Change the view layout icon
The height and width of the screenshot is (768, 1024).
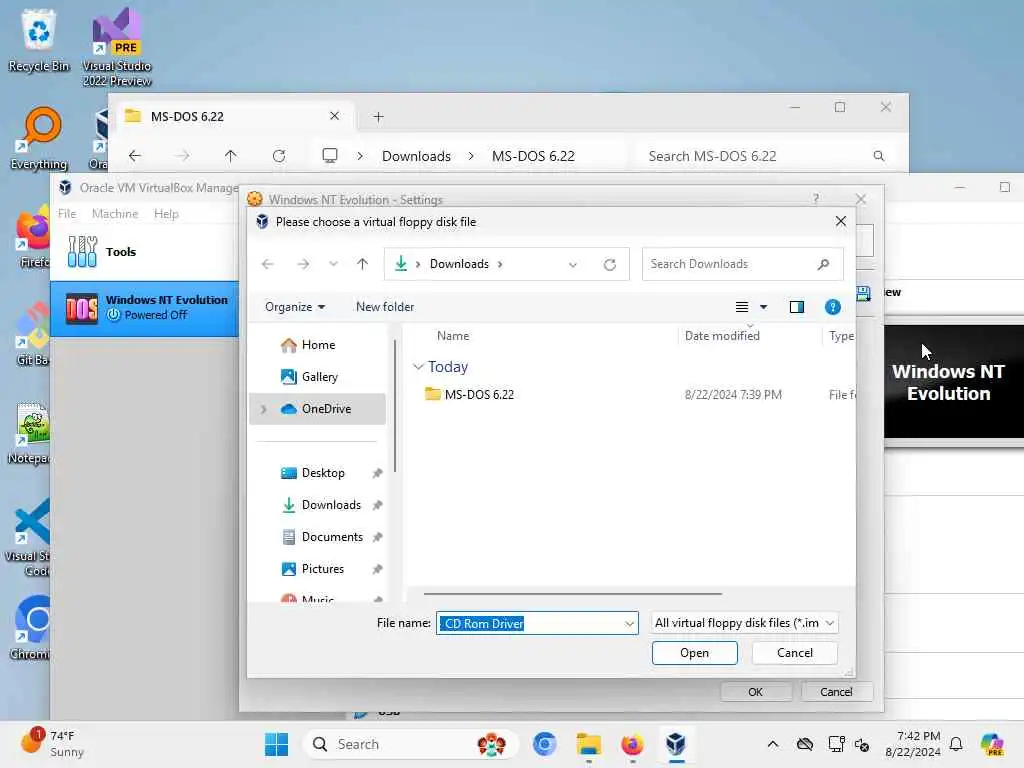pos(742,307)
